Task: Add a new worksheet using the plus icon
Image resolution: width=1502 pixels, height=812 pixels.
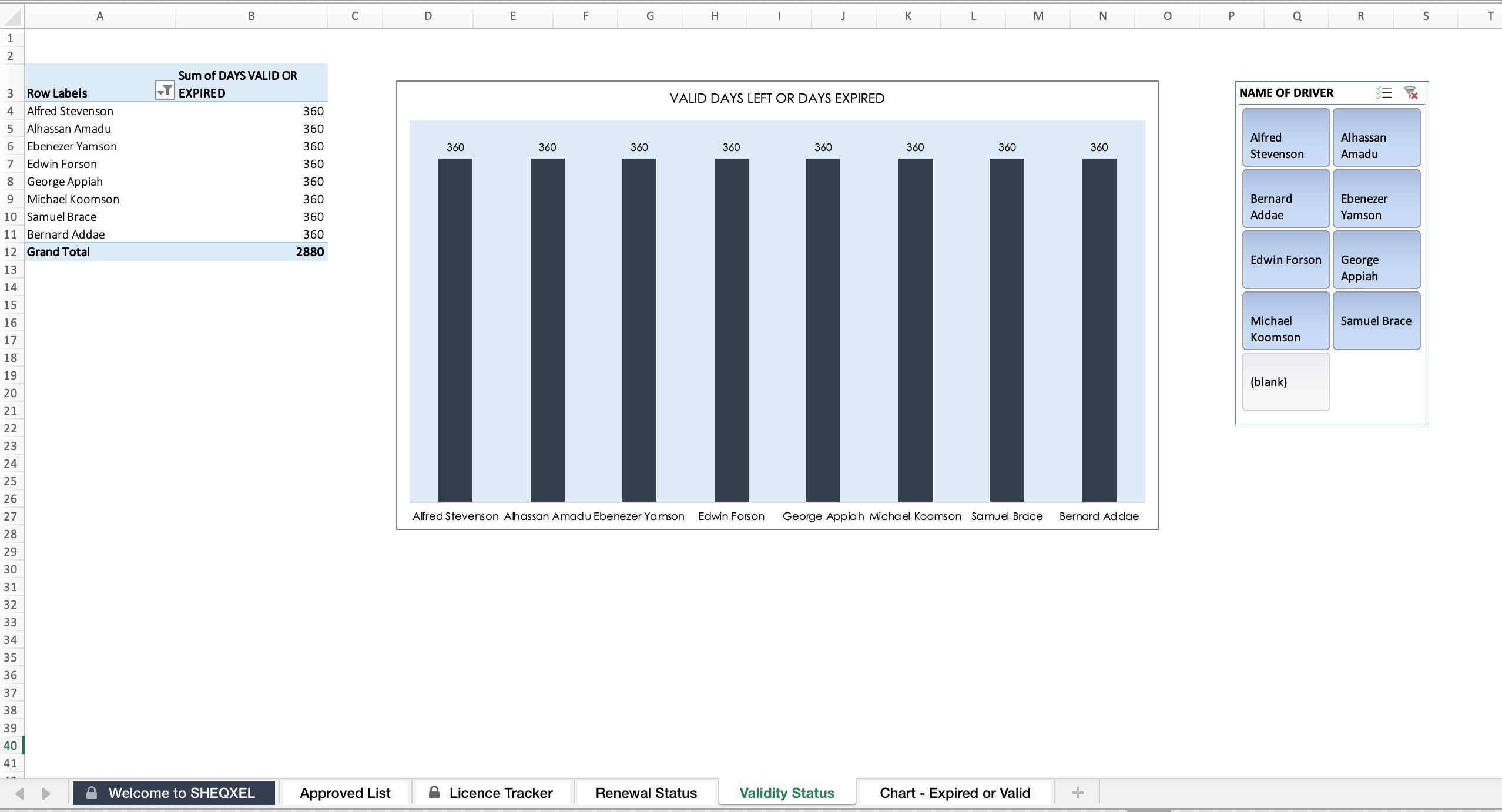Action: (x=1077, y=792)
